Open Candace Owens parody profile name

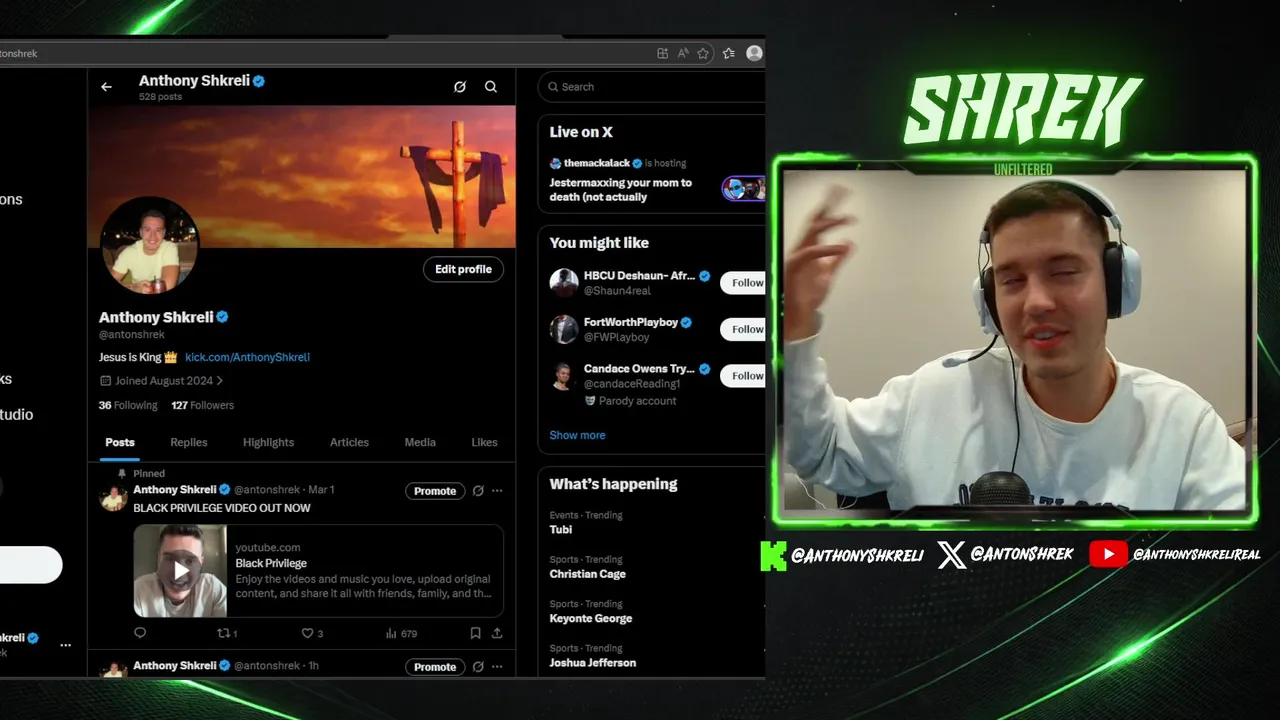[639, 369]
